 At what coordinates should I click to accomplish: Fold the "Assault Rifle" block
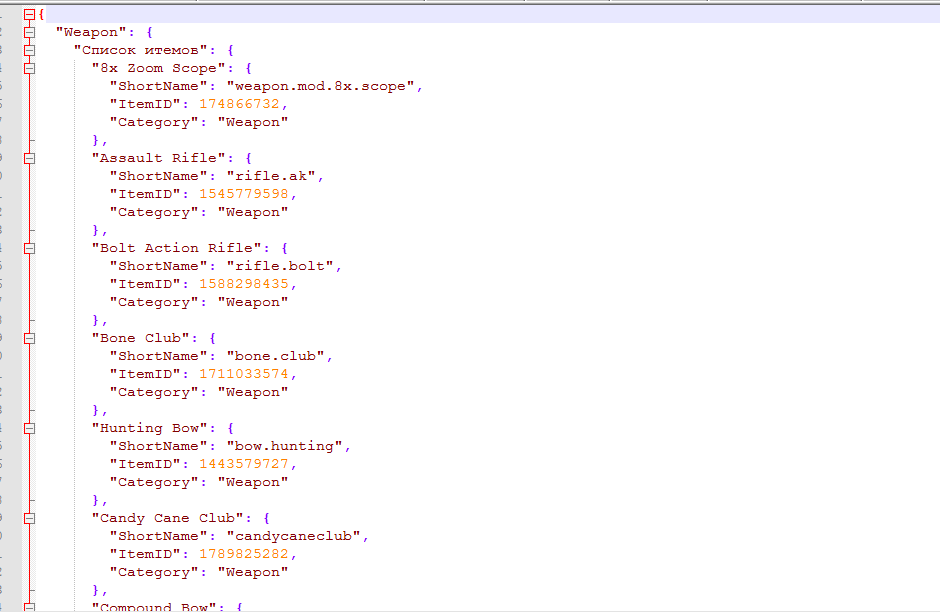[29, 158]
